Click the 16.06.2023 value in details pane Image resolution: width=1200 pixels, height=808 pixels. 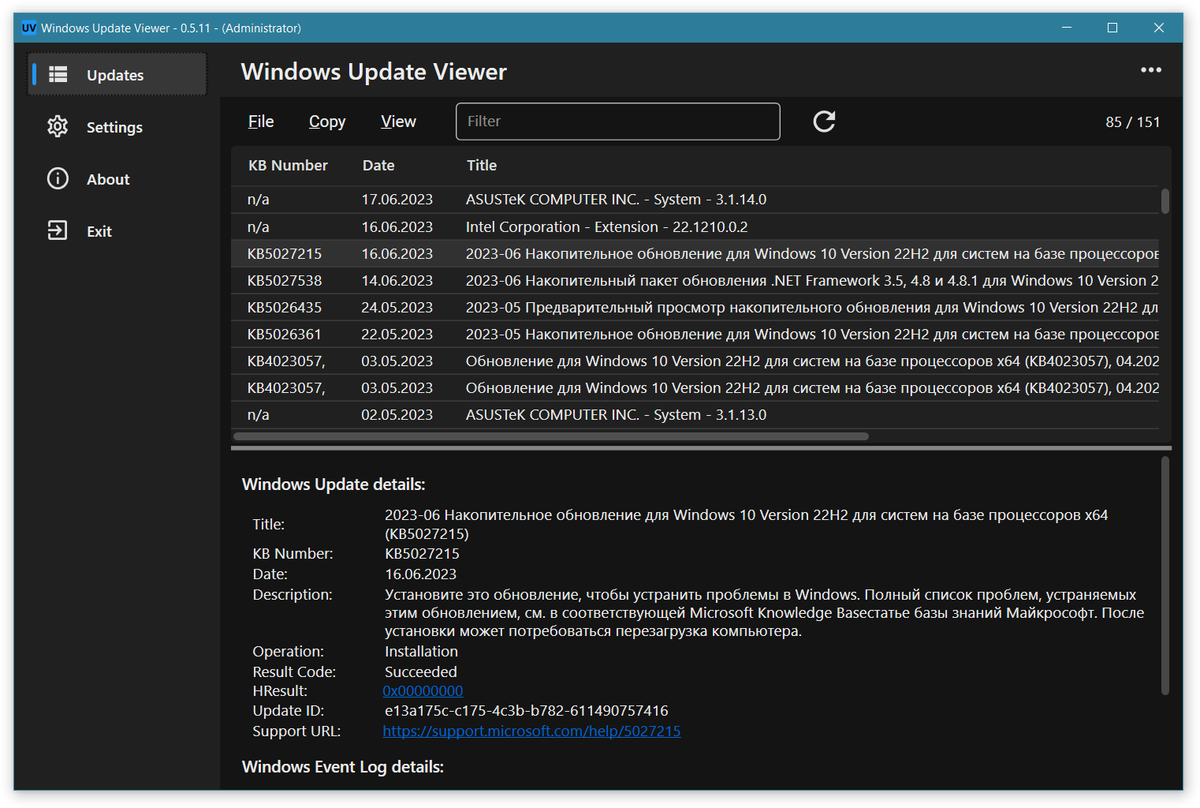(x=420, y=574)
